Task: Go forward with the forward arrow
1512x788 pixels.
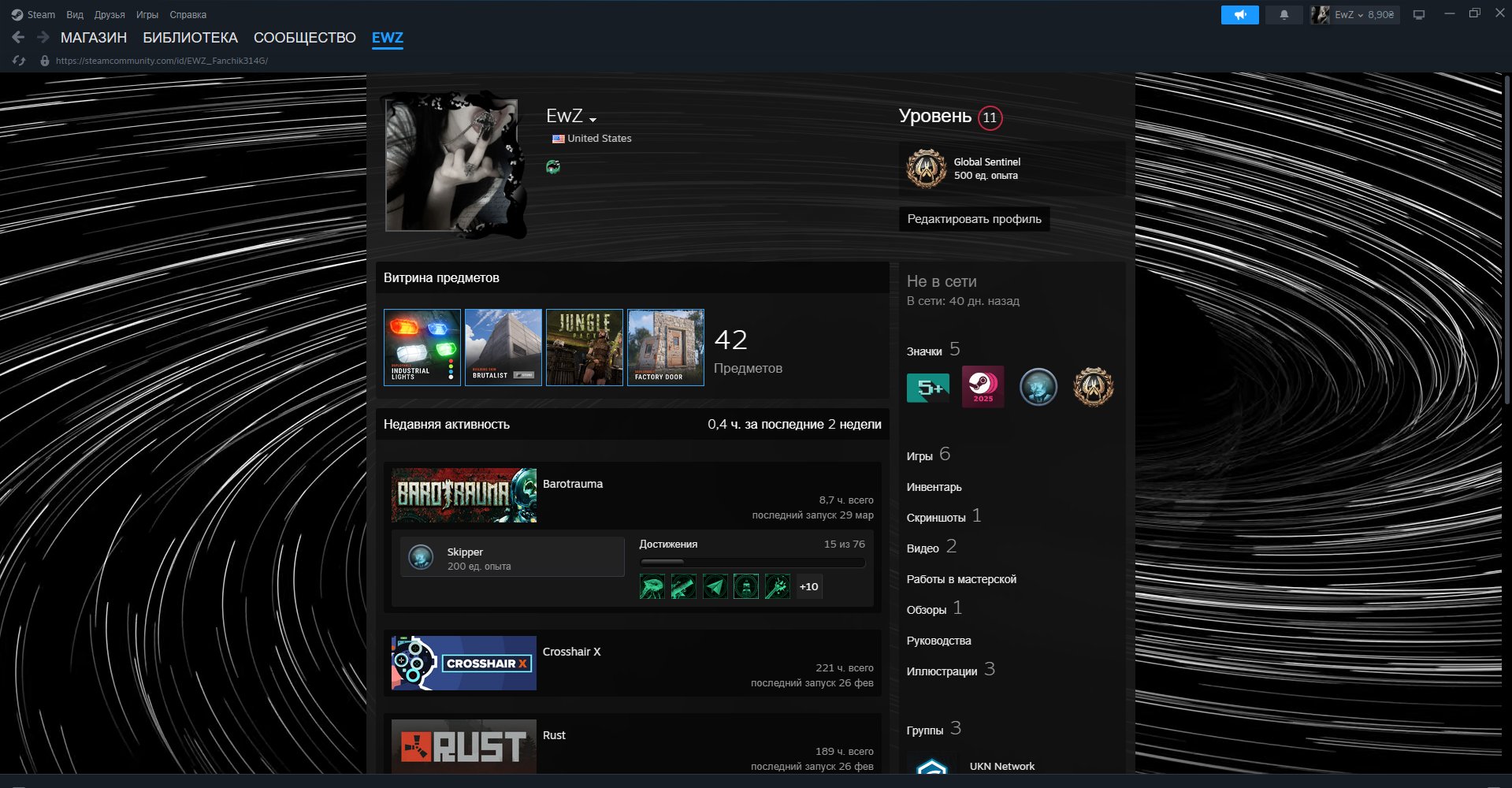Action: (x=43, y=37)
